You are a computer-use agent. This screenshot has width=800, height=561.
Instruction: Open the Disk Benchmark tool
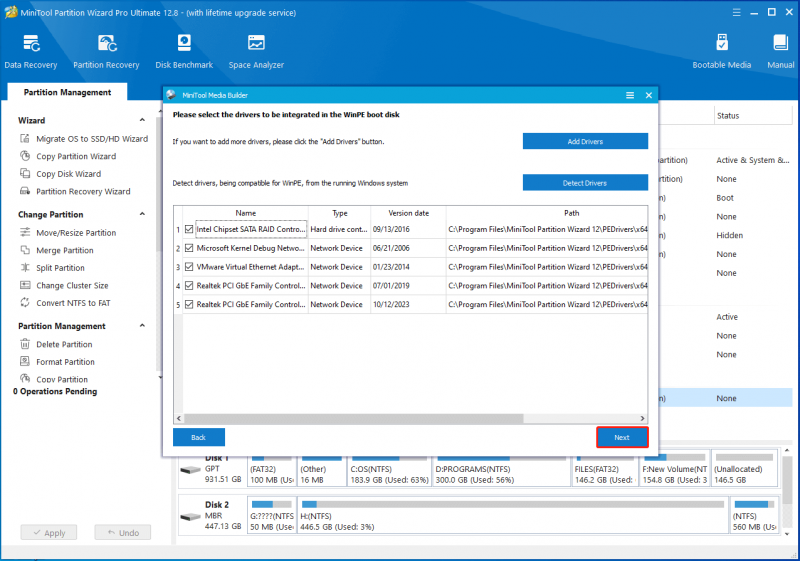click(x=184, y=52)
